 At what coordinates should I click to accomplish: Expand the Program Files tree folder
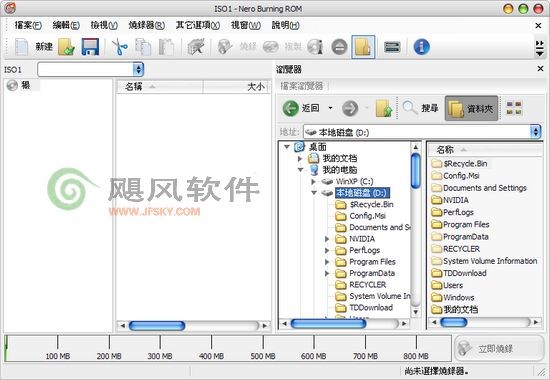[x=327, y=262]
